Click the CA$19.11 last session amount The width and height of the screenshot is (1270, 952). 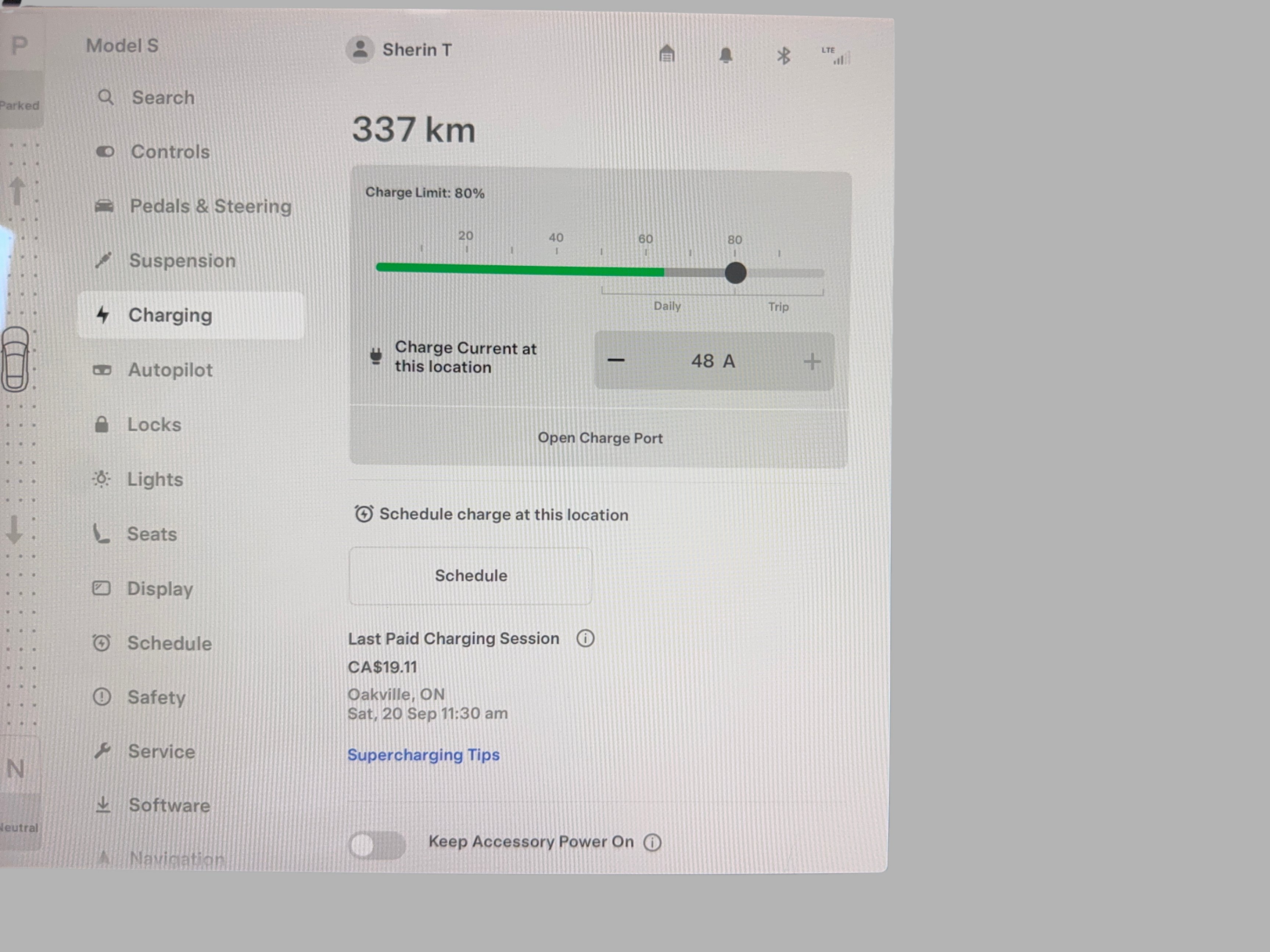tap(383, 667)
